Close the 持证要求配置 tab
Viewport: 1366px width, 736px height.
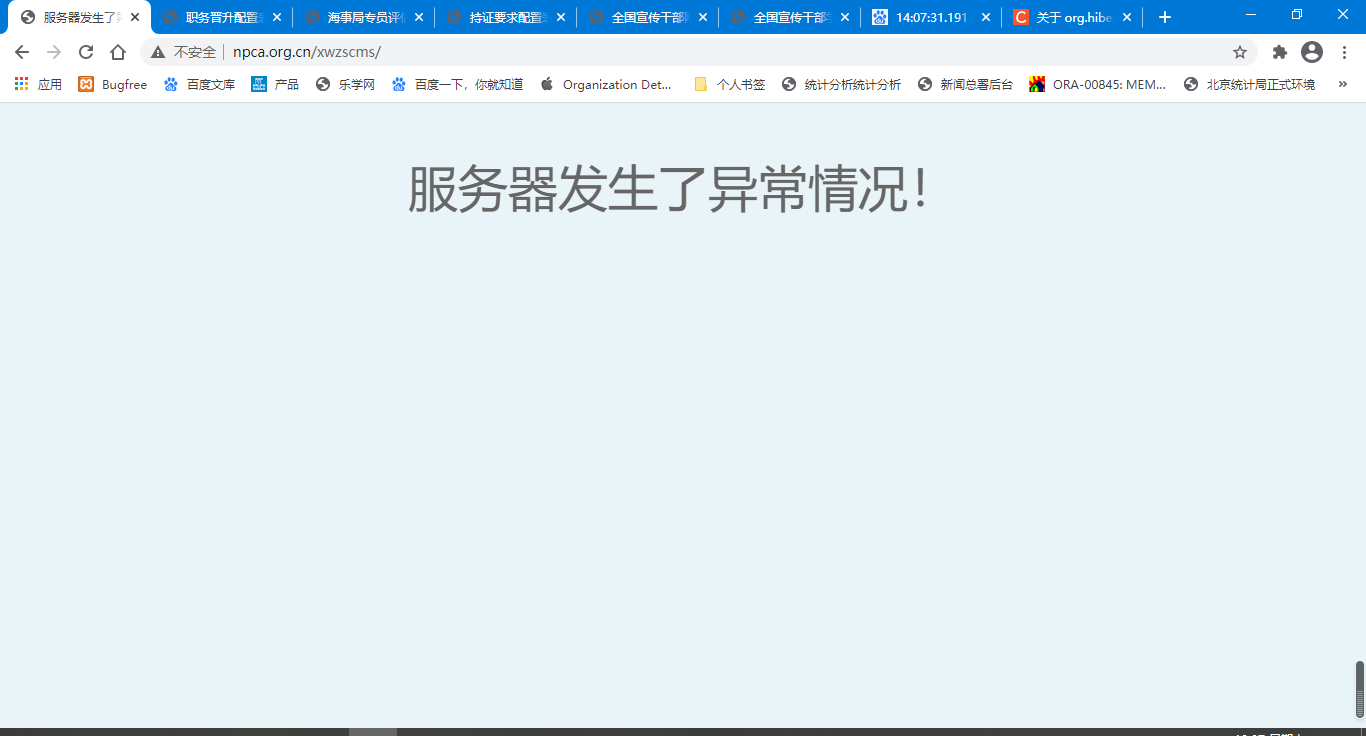click(561, 17)
